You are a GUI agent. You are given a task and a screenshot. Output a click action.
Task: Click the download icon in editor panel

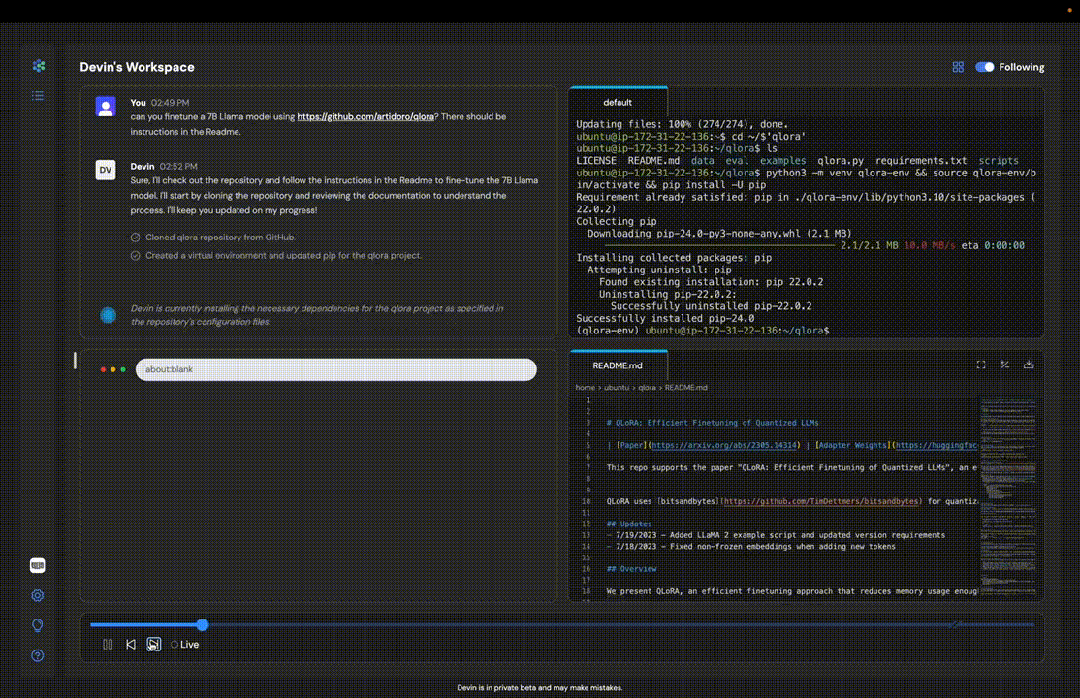[x=1029, y=365]
